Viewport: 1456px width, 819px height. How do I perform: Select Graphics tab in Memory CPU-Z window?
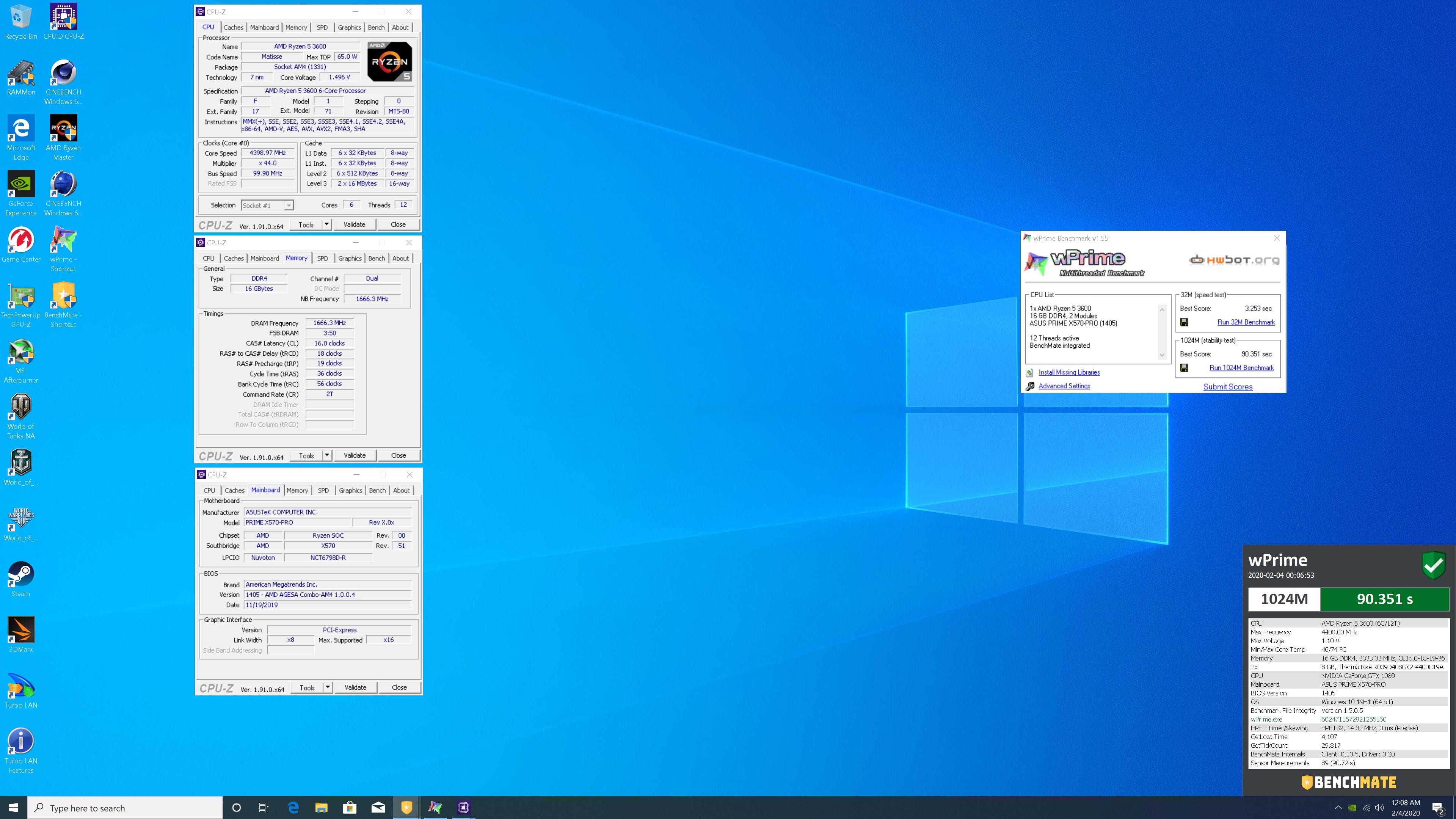350,258
